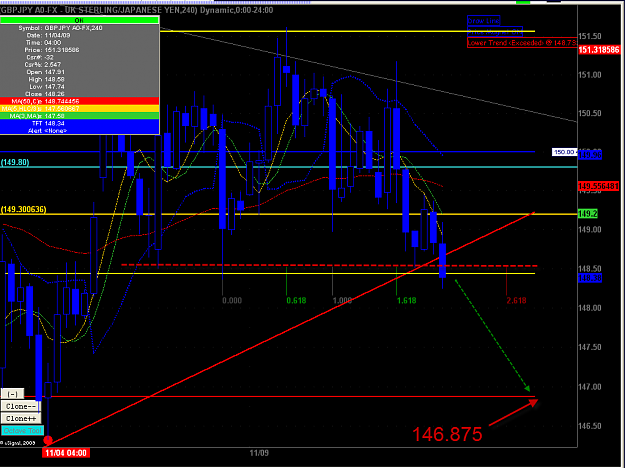Click the (-) collapse button
This screenshot has width=625, height=468.
[12, 394]
